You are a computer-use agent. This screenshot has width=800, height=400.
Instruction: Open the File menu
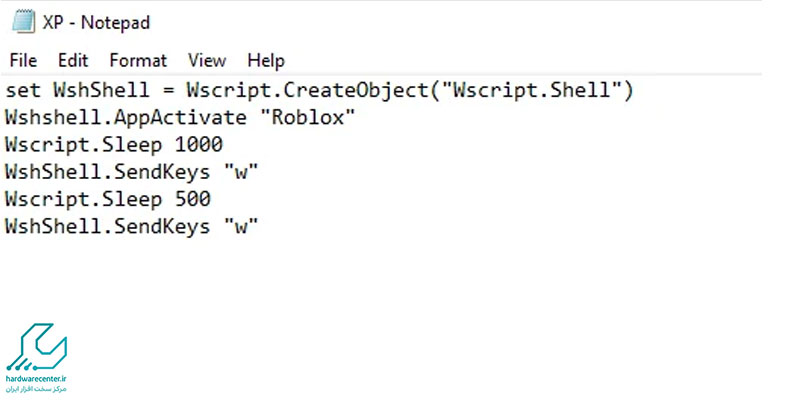23,61
